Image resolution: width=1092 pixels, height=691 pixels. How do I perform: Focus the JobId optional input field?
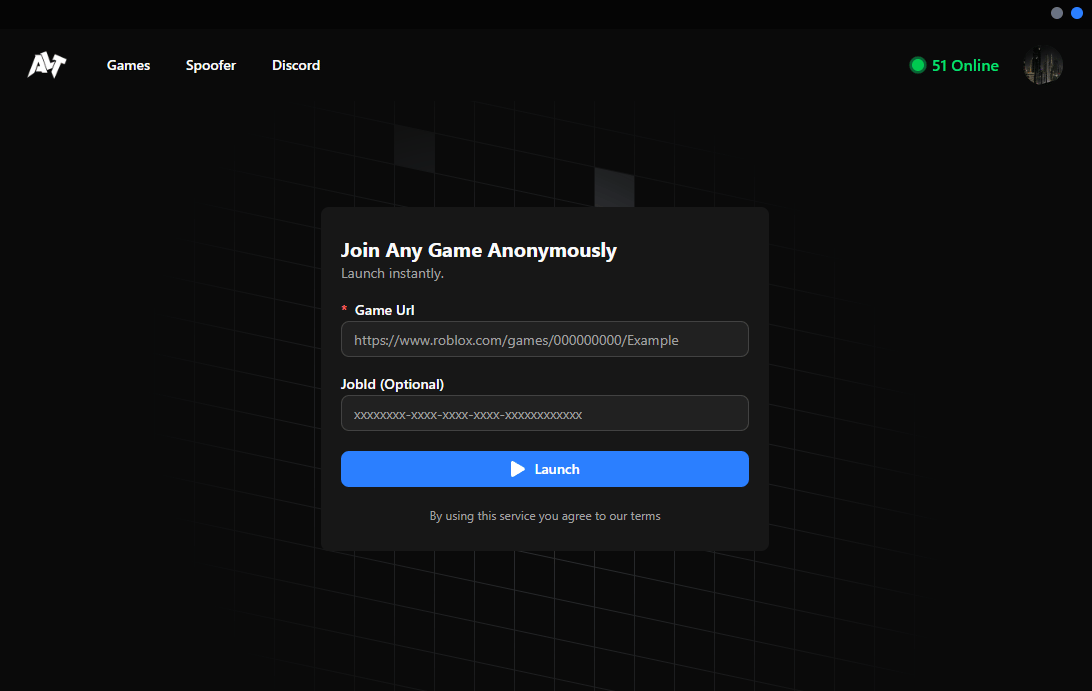(545, 413)
